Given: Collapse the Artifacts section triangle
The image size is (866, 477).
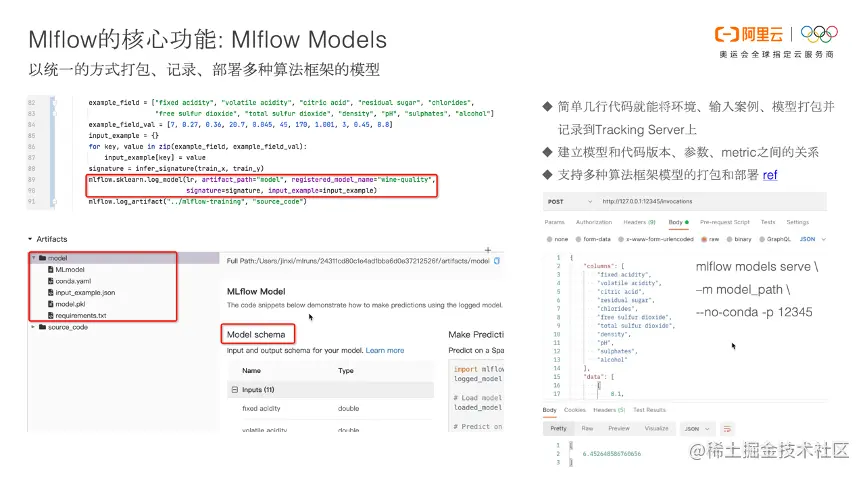Looking at the screenshot, I should click(30, 239).
